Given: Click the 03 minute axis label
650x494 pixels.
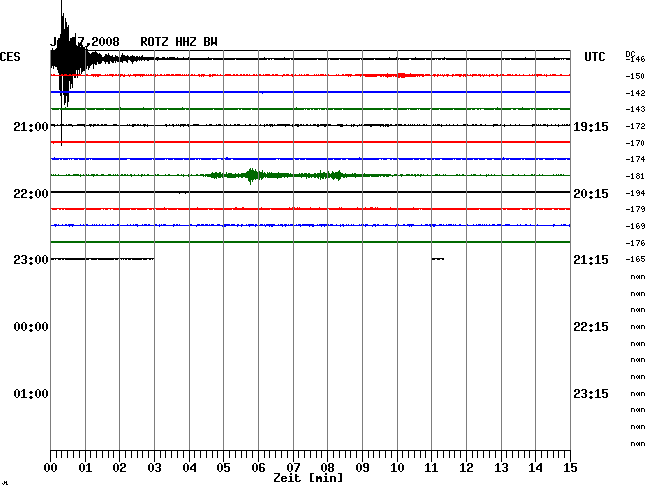Looking at the screenshot, I should [x=155, y=468].
